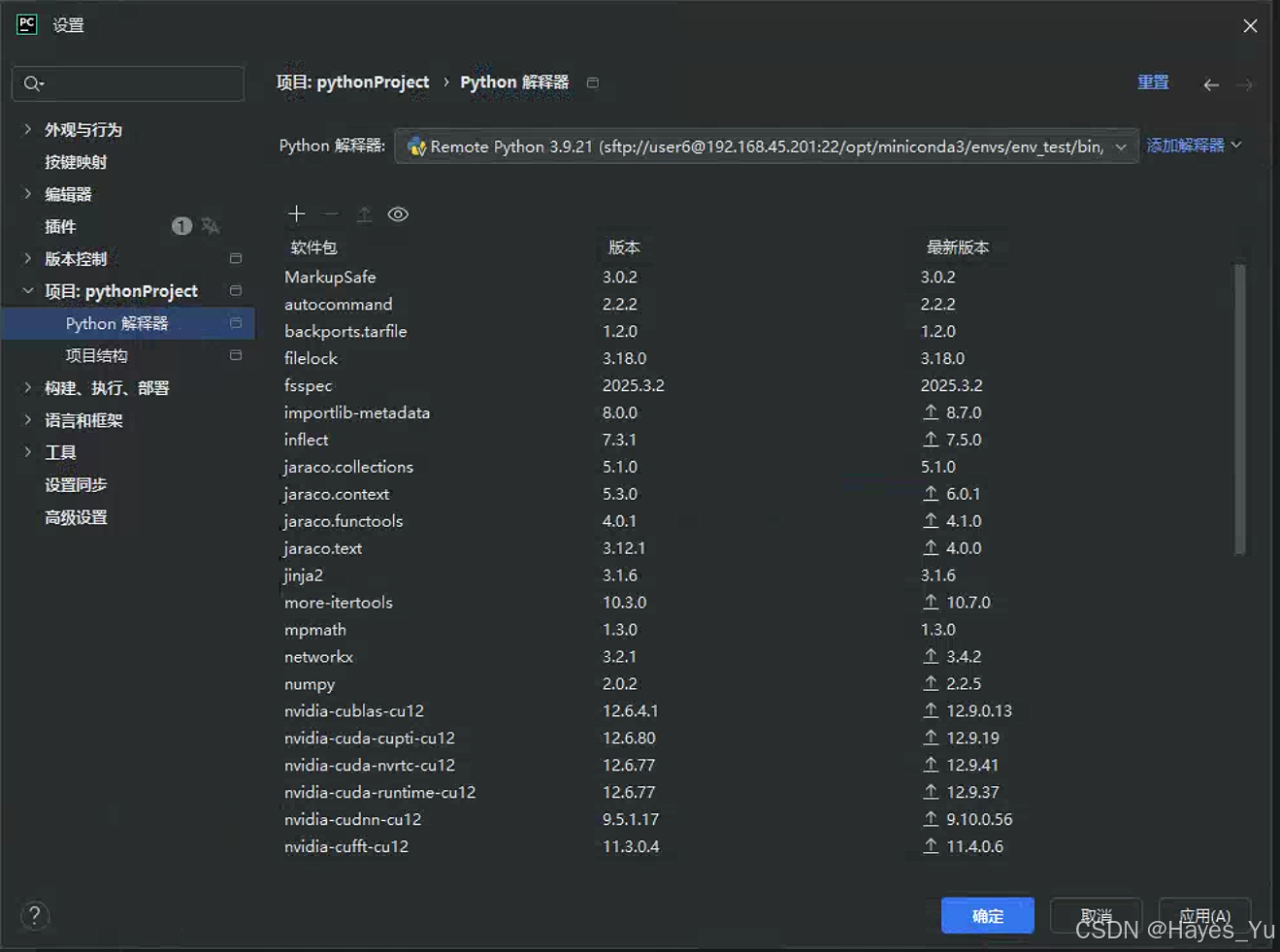
Task: Select the fsspec package row
Action: tap(757, 385)
